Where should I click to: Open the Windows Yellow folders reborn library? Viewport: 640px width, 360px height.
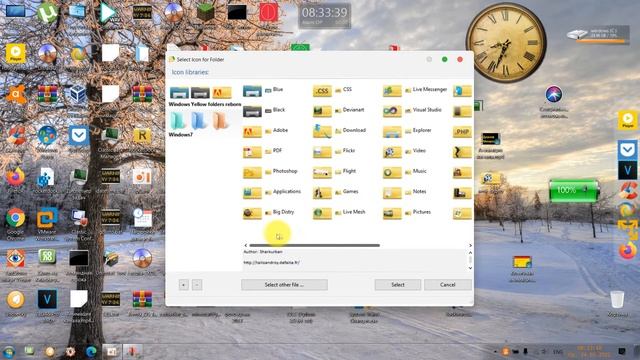pos(204,97)
